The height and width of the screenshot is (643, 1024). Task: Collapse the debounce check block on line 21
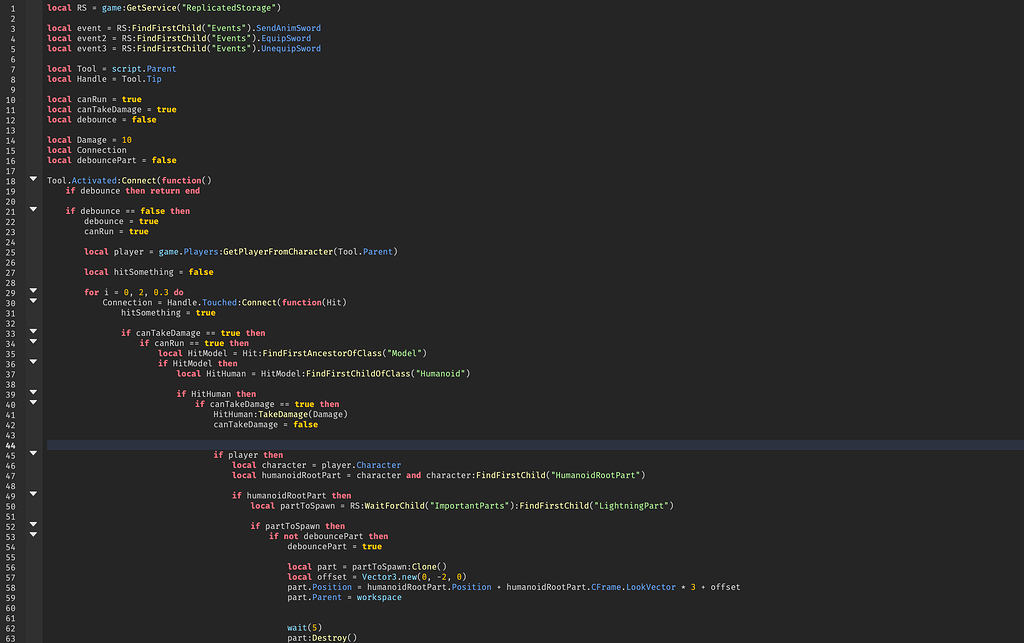[x=33, y=211]
